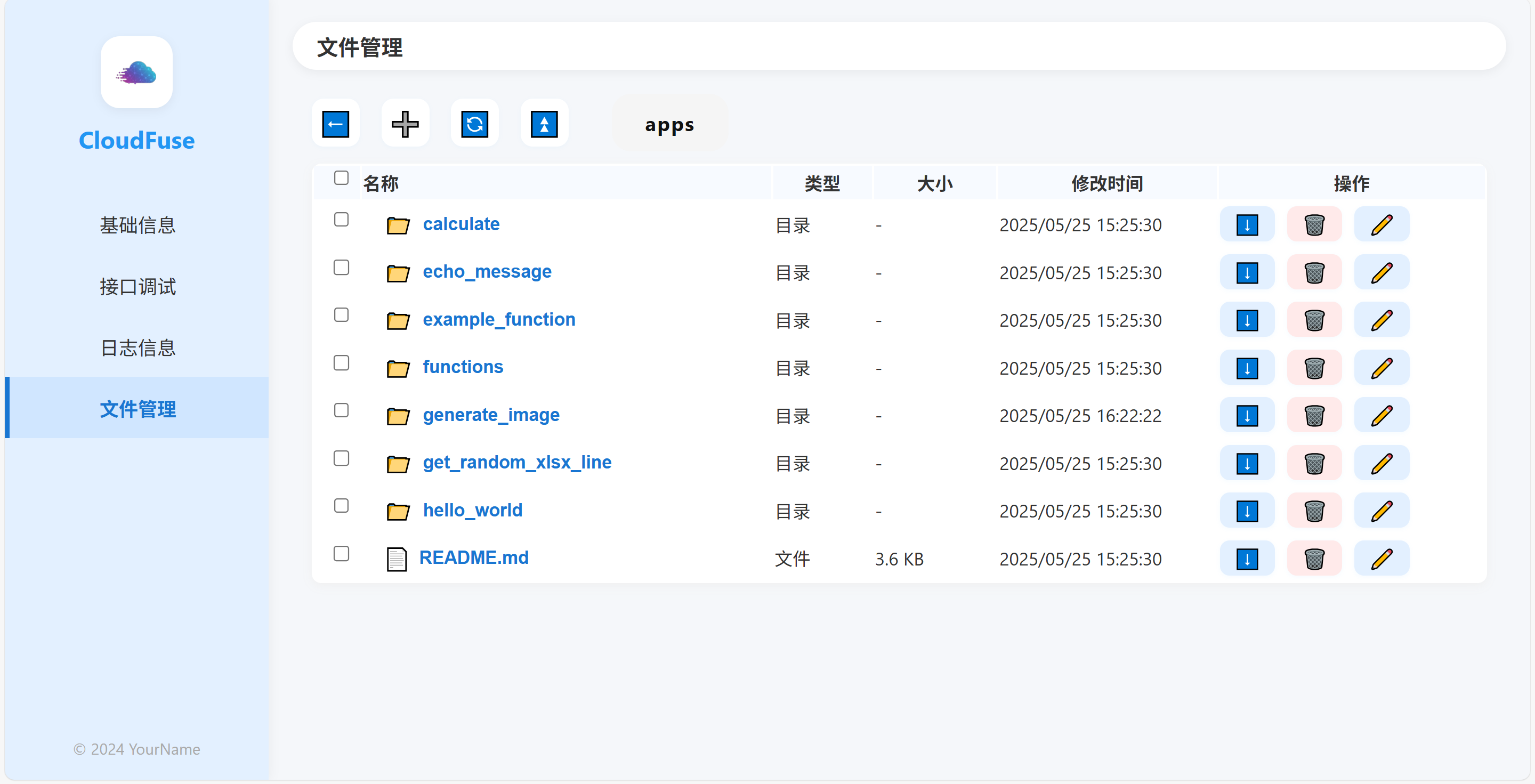Open the 基础信息 sidebar menu
1535x784 pixels.
[138, 225]
